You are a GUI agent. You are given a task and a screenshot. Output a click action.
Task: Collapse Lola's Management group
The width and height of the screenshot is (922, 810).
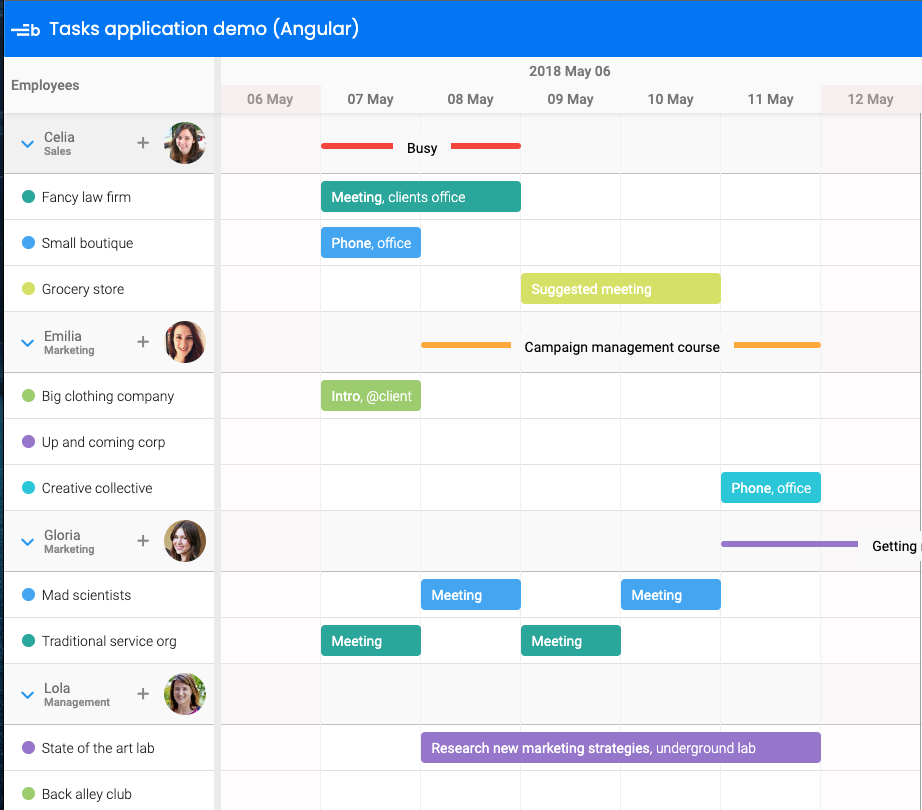pyautogui.click(x=28, y=695)
